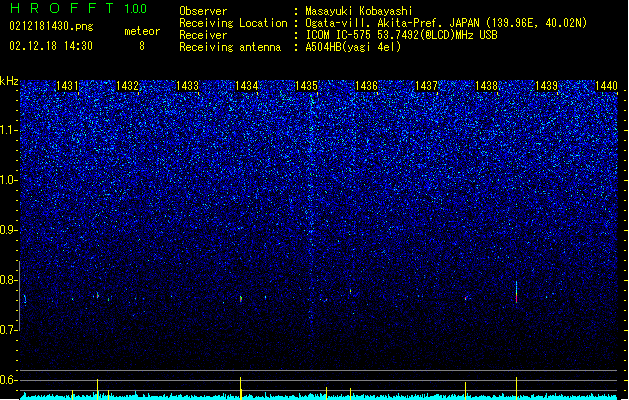
Task: Click the 0.7 kHz frequency label
Action: (8, 330)
